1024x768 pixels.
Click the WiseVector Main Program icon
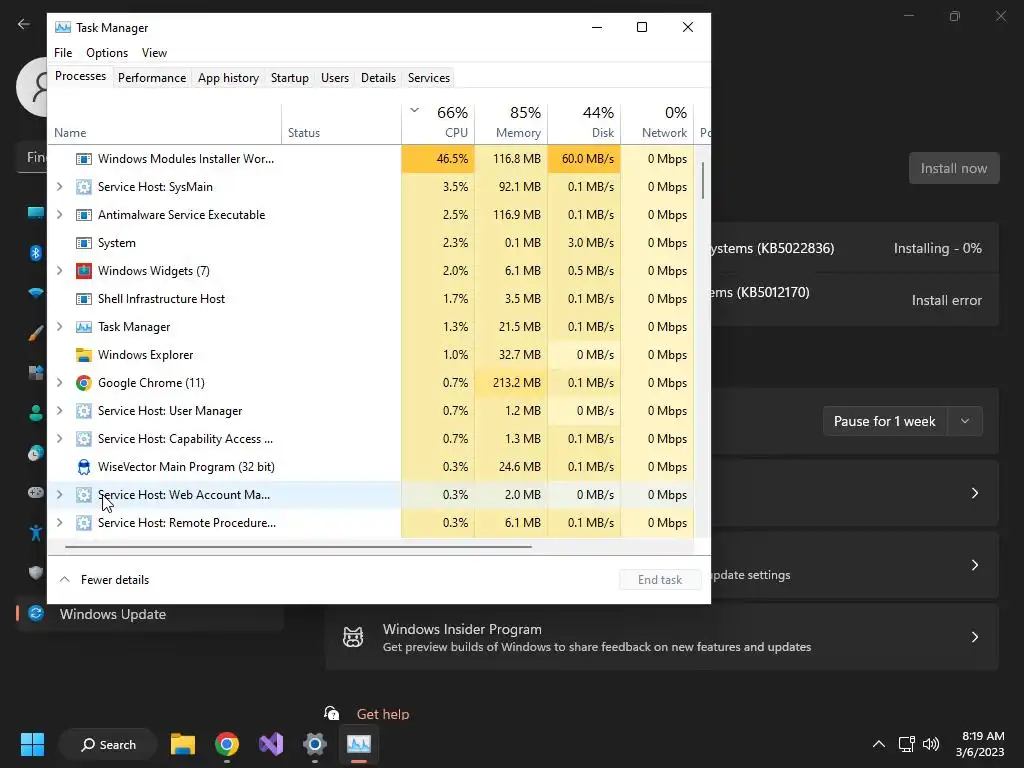point(84,467)
